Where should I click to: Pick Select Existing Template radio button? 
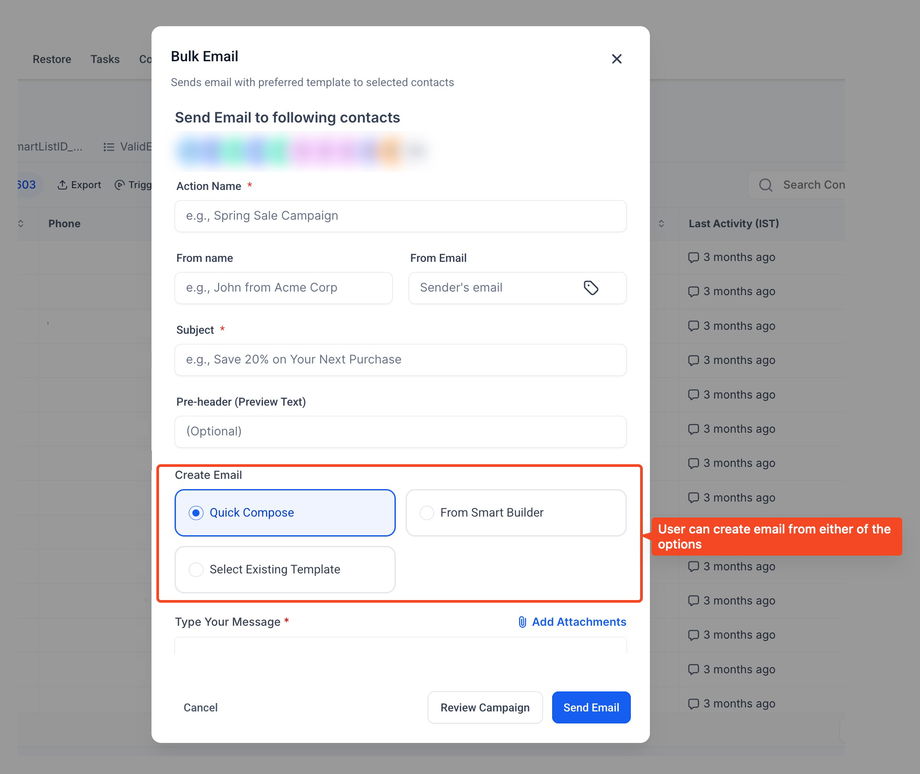point(196,570)
